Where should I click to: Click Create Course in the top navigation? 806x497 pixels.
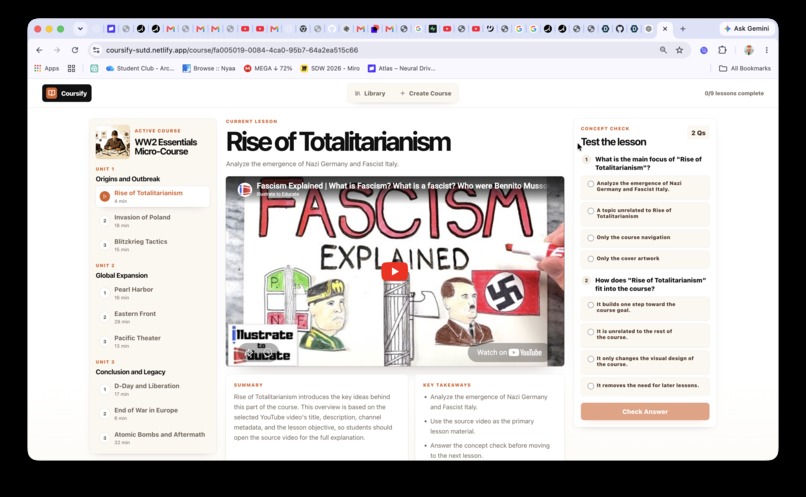click(426, 94)
